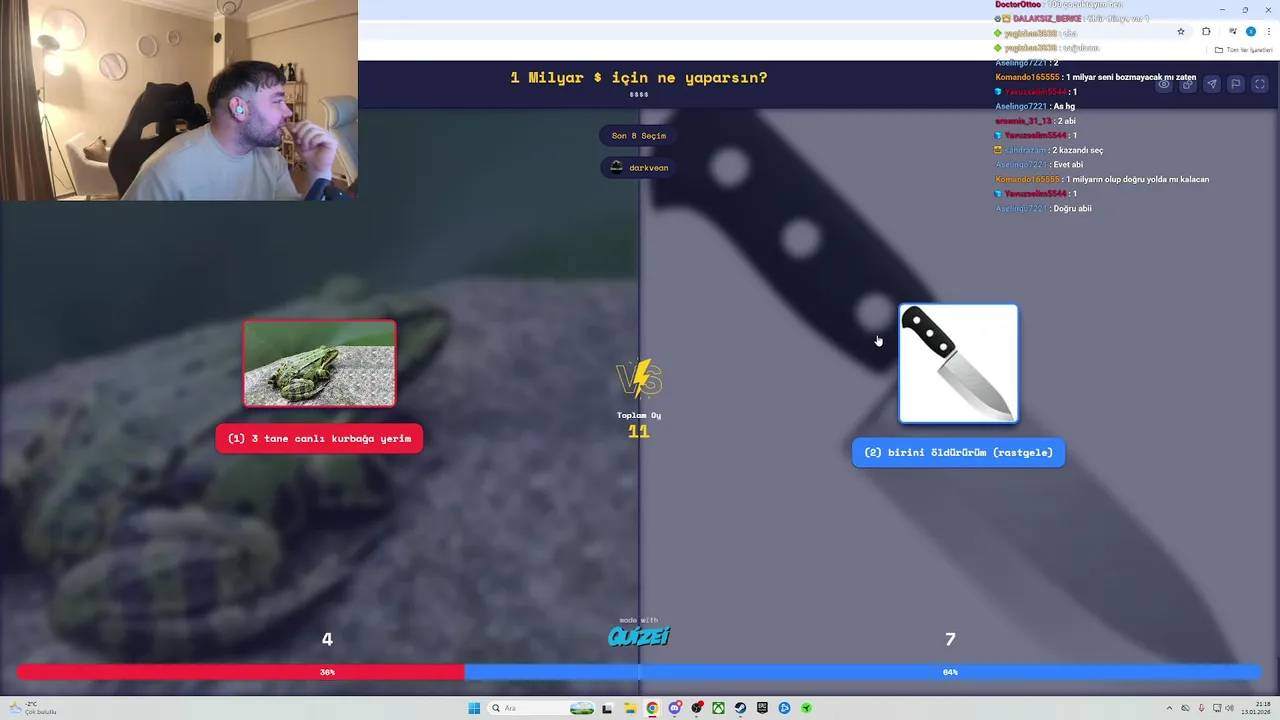Open the Chrome media control icon
Viewport: 1280px width, 720px height.
(1233, 31)
